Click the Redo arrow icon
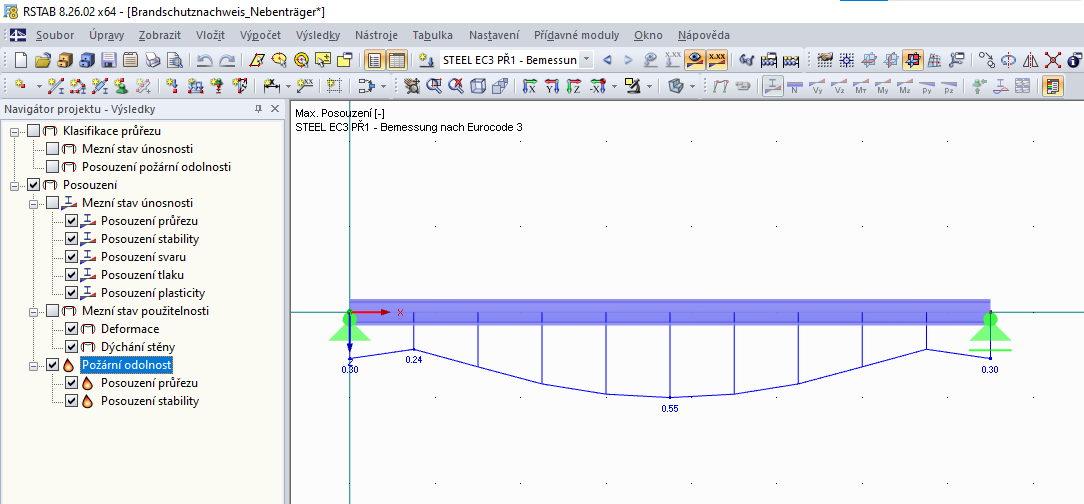This screenshot has width=1084, height=504. 227,60
